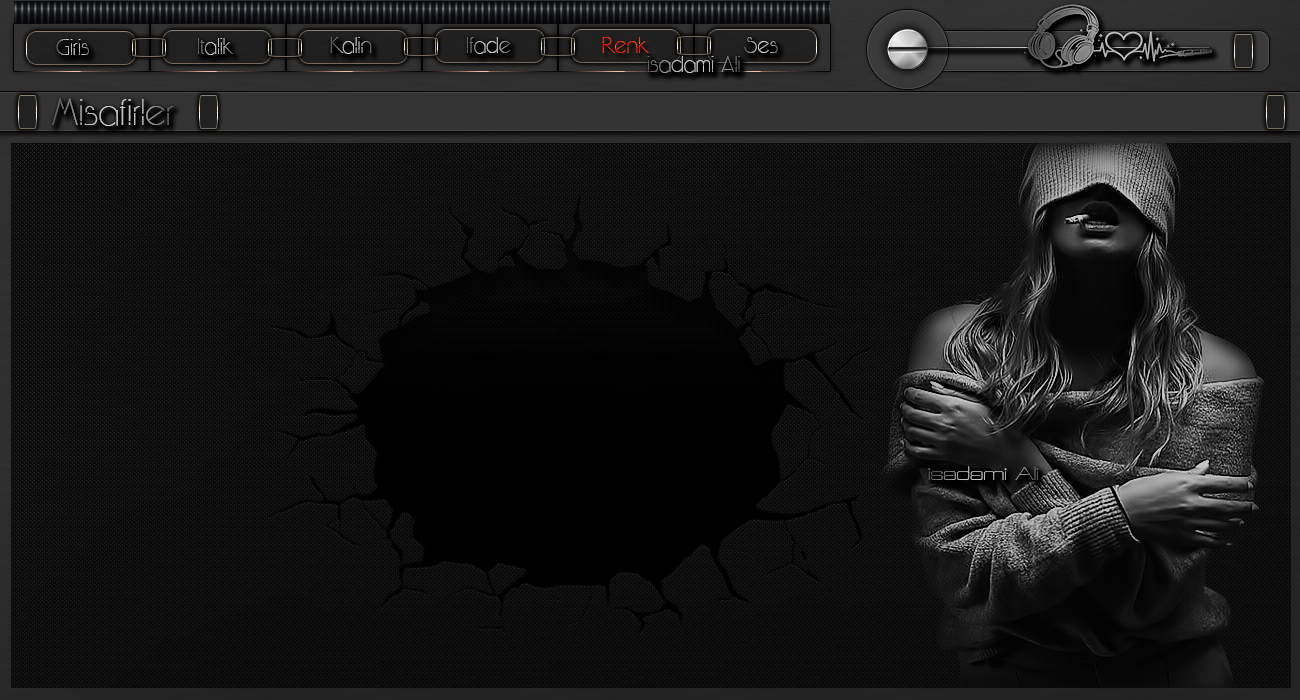Screen dimensions: 1300x700
Task: Toggle Kalin bold text style
Action: 352,47
